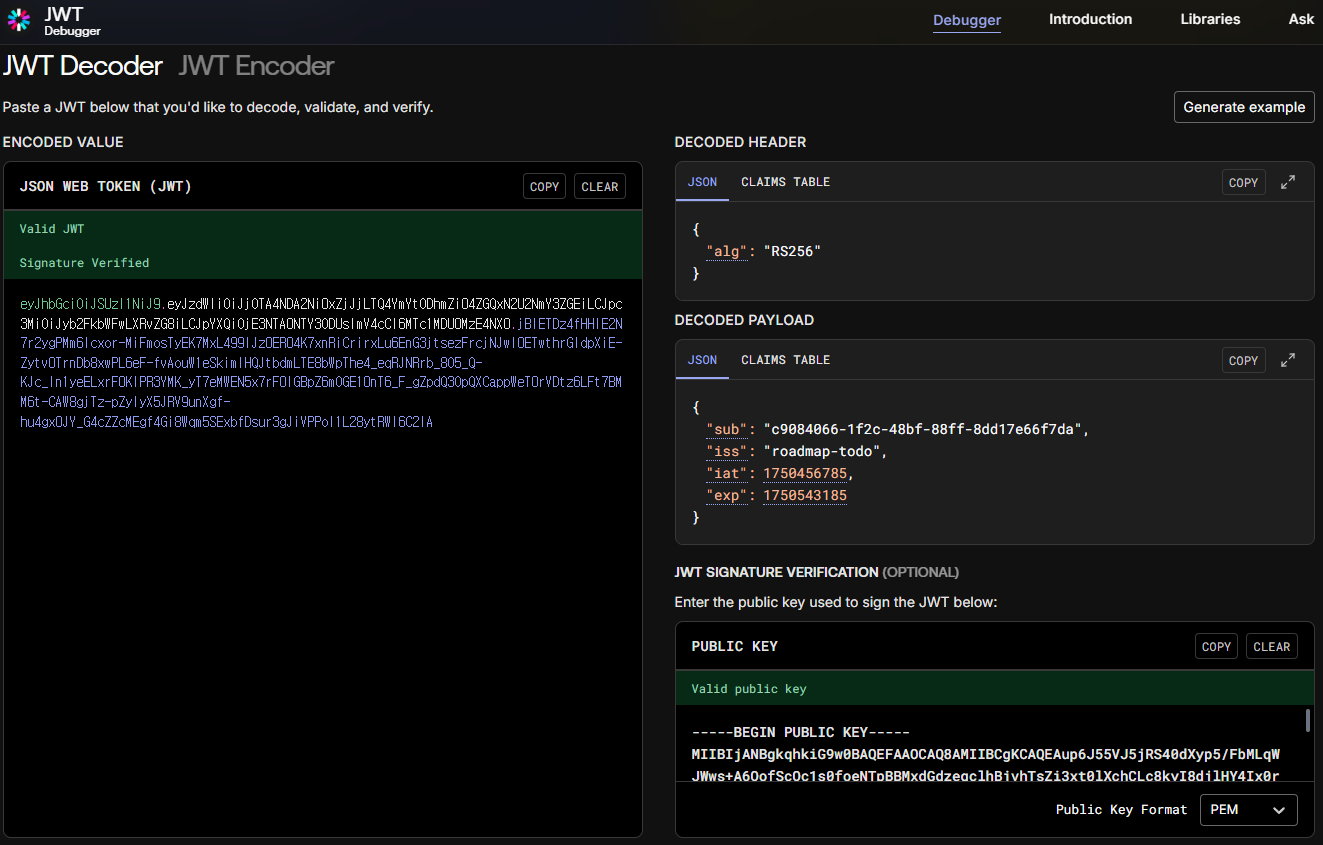Click the iat value 1750456785
1323x845 pixels.
point(805,474)
